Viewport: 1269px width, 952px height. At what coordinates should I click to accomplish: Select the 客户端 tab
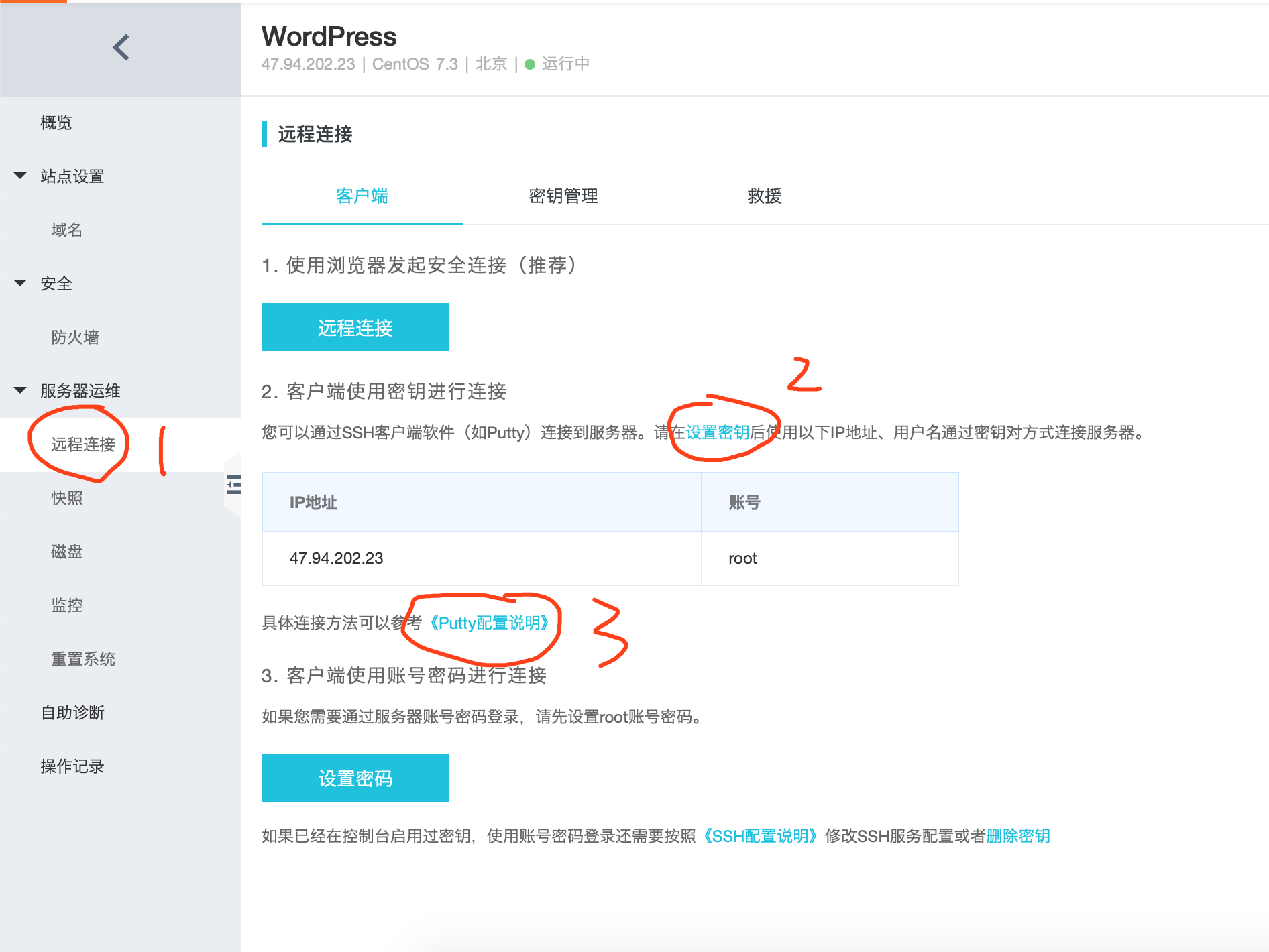click(x=362, y=196)
